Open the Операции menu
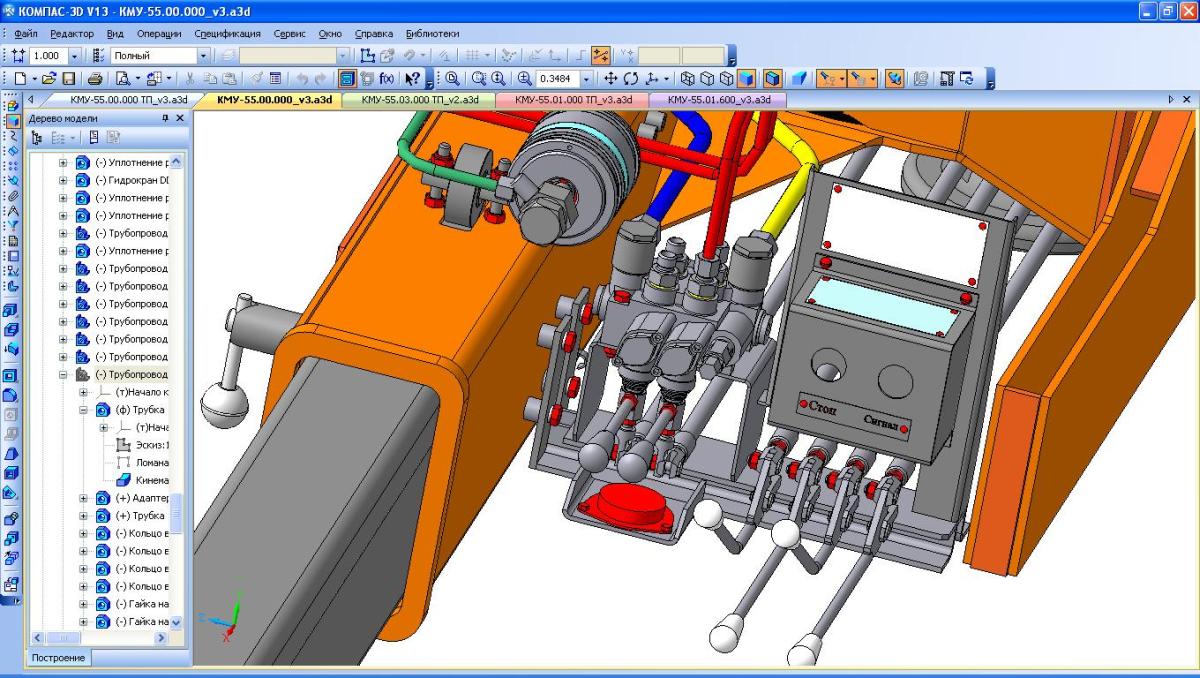This screenshot has width=1200, height=678. (x=158, y=34)
